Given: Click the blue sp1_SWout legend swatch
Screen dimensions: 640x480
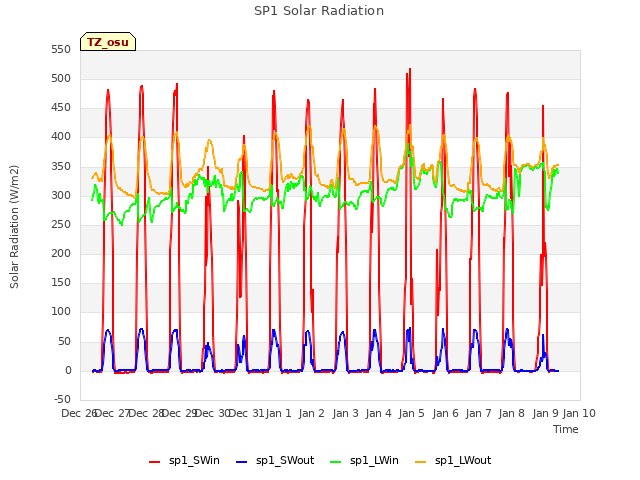Looking at the screenshot, I should pyautogui.click(x=242, y=462).
